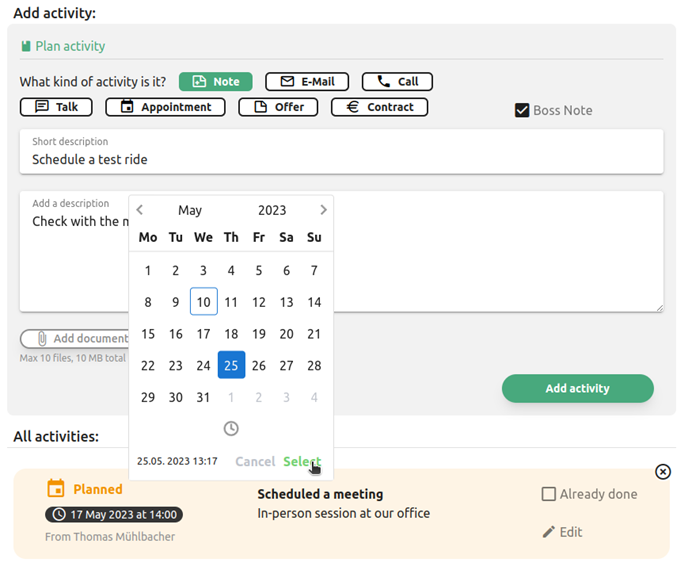Pick May 10 in the calendar

click(x=204, y=302)
